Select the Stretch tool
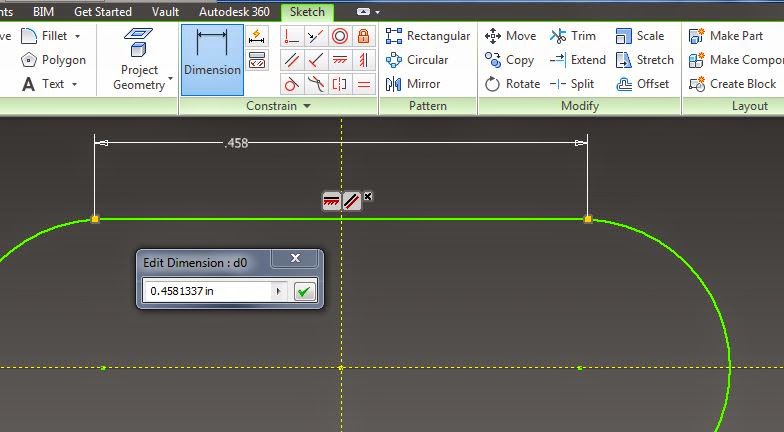Image resolution: width=784 pixels, height=432 pixels. point(645,60)
